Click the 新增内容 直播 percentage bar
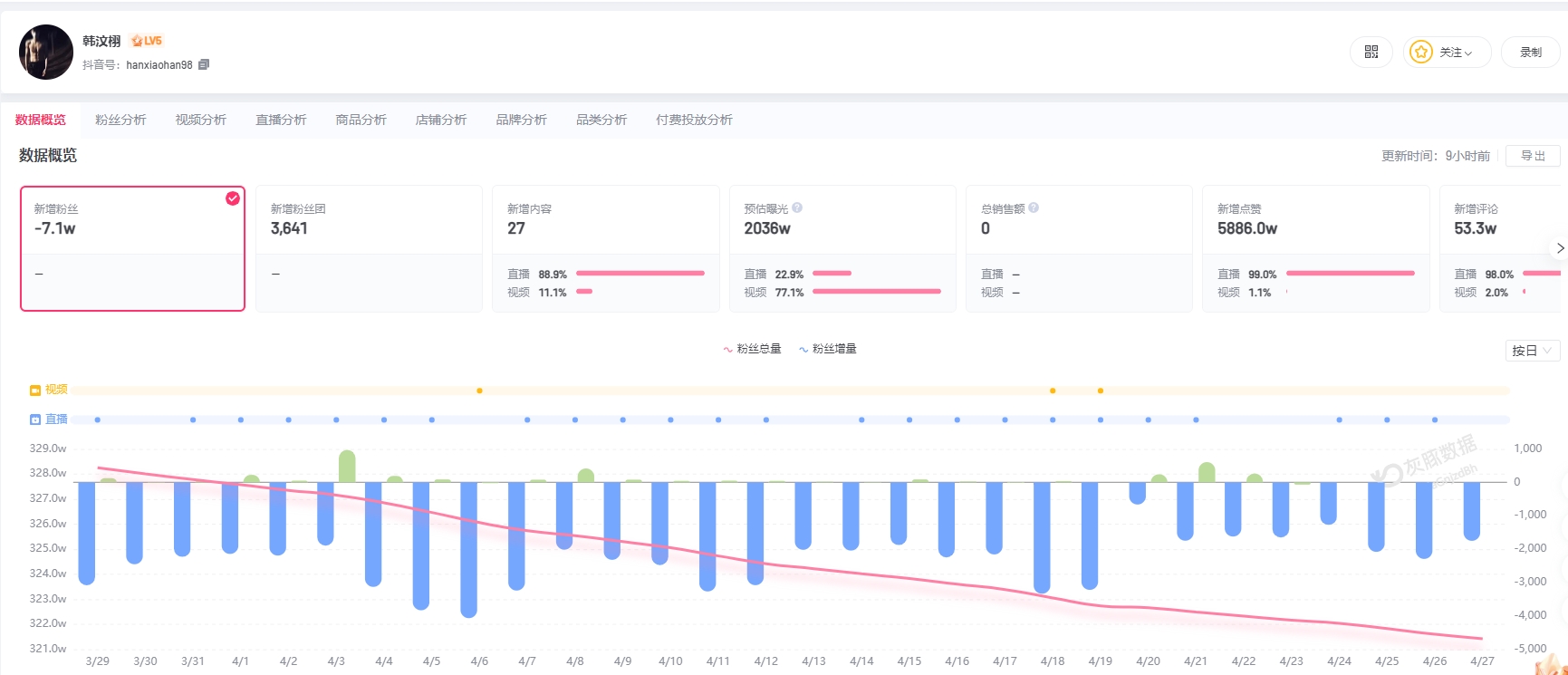This screenshot has height=675, width=1568. coord(640,274)
